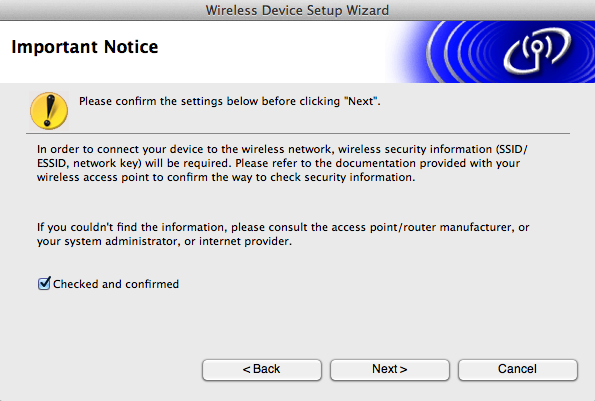The image size is (595, 401).
Task: Click the "internet provider" phrase
Action: coord(245,242)
